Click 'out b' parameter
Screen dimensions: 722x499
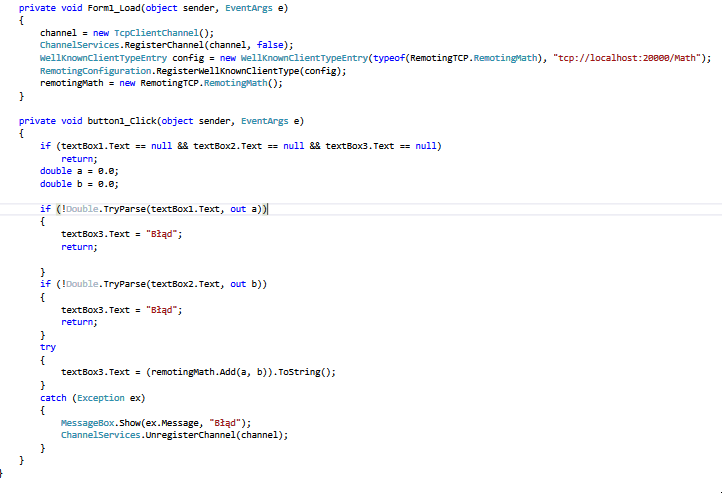244,284
